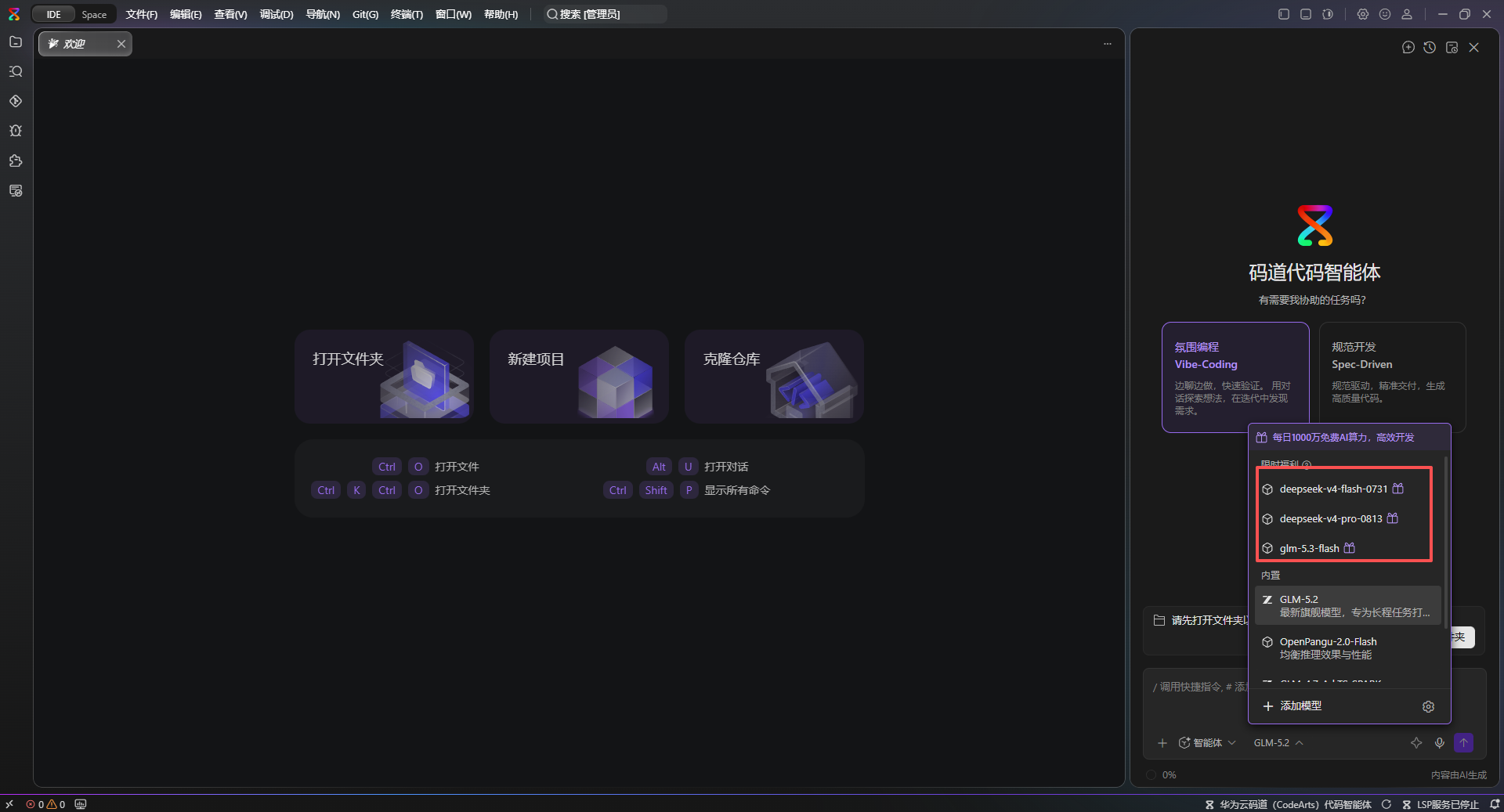Click the refresh icon in status bar

tap(1386, 804)
